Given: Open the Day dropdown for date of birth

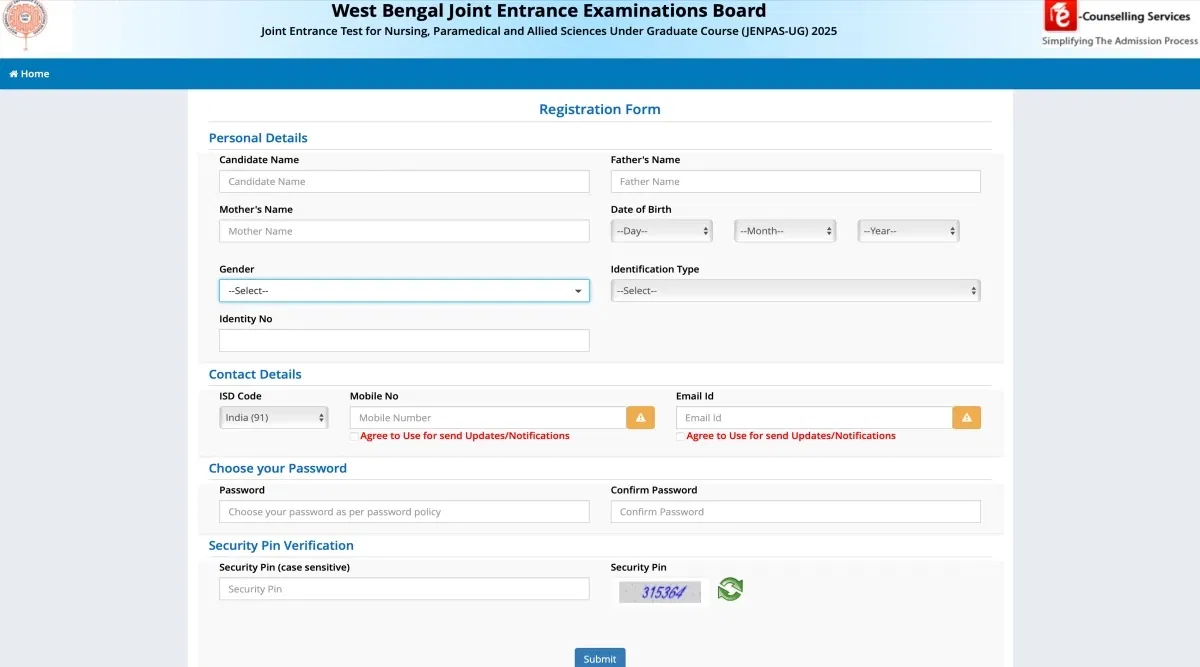Looking at the screenshot, I should click(x=662, y=231).
